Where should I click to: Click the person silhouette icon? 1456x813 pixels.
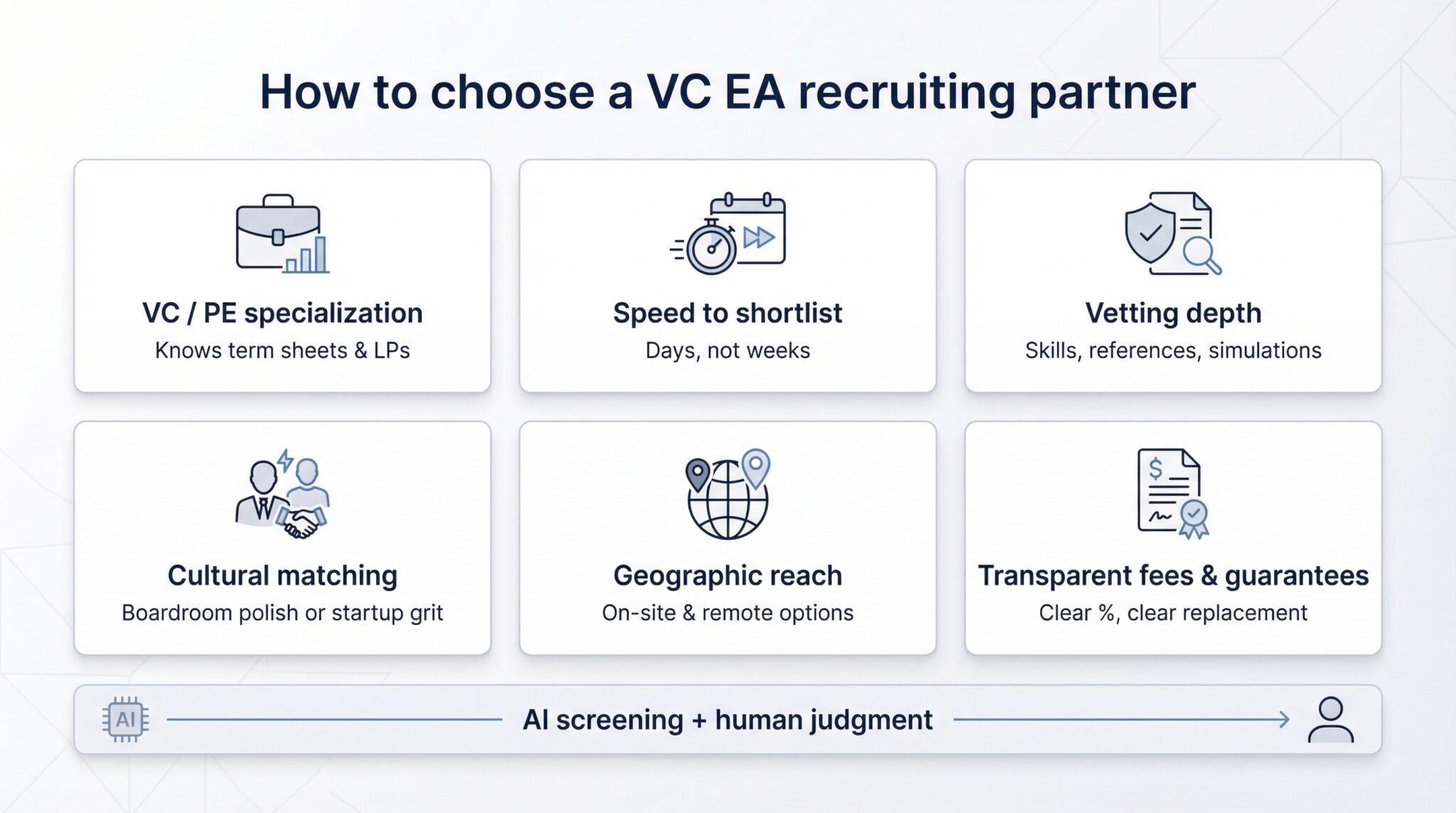pos(1330,719)
